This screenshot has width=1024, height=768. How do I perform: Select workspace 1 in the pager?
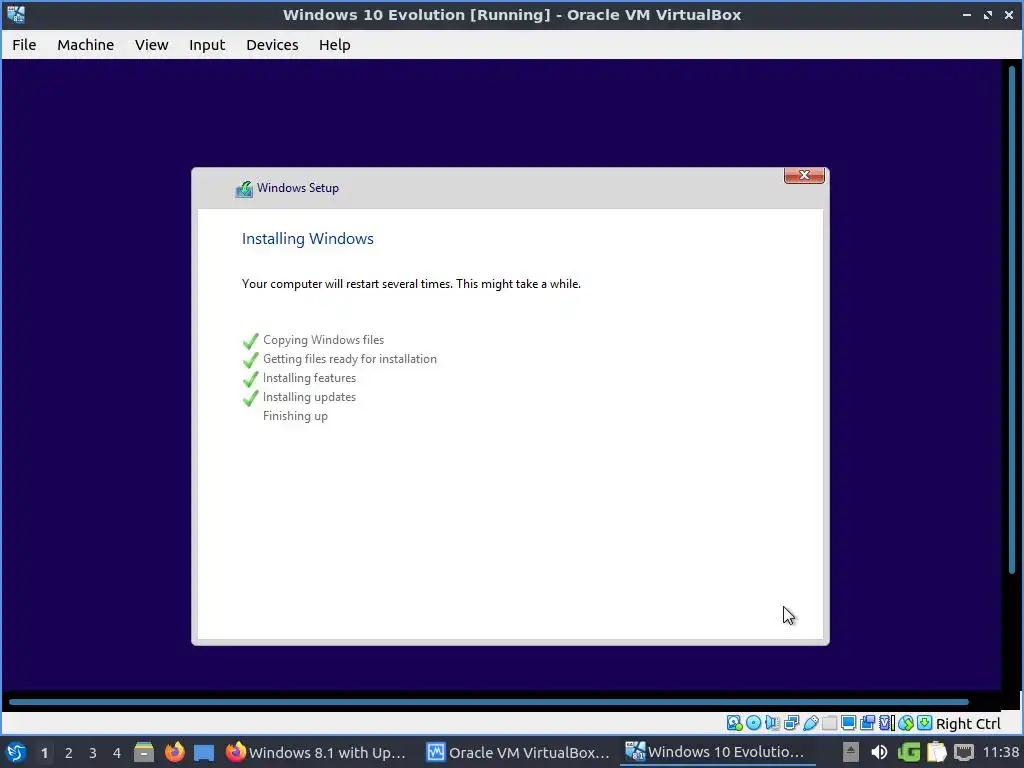(44, 753)
